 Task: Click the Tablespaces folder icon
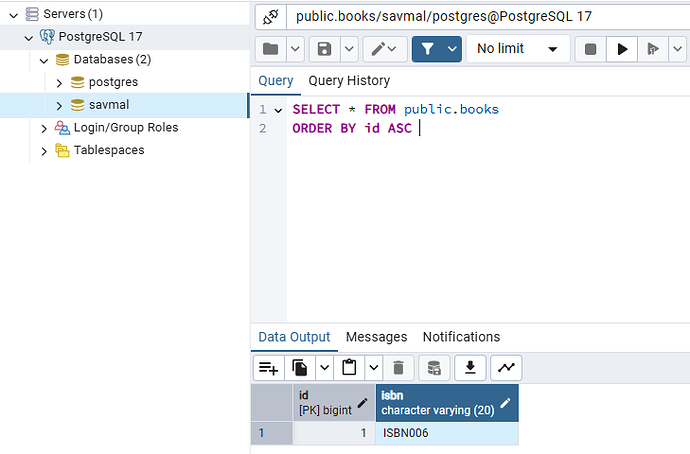pos(62,150)
